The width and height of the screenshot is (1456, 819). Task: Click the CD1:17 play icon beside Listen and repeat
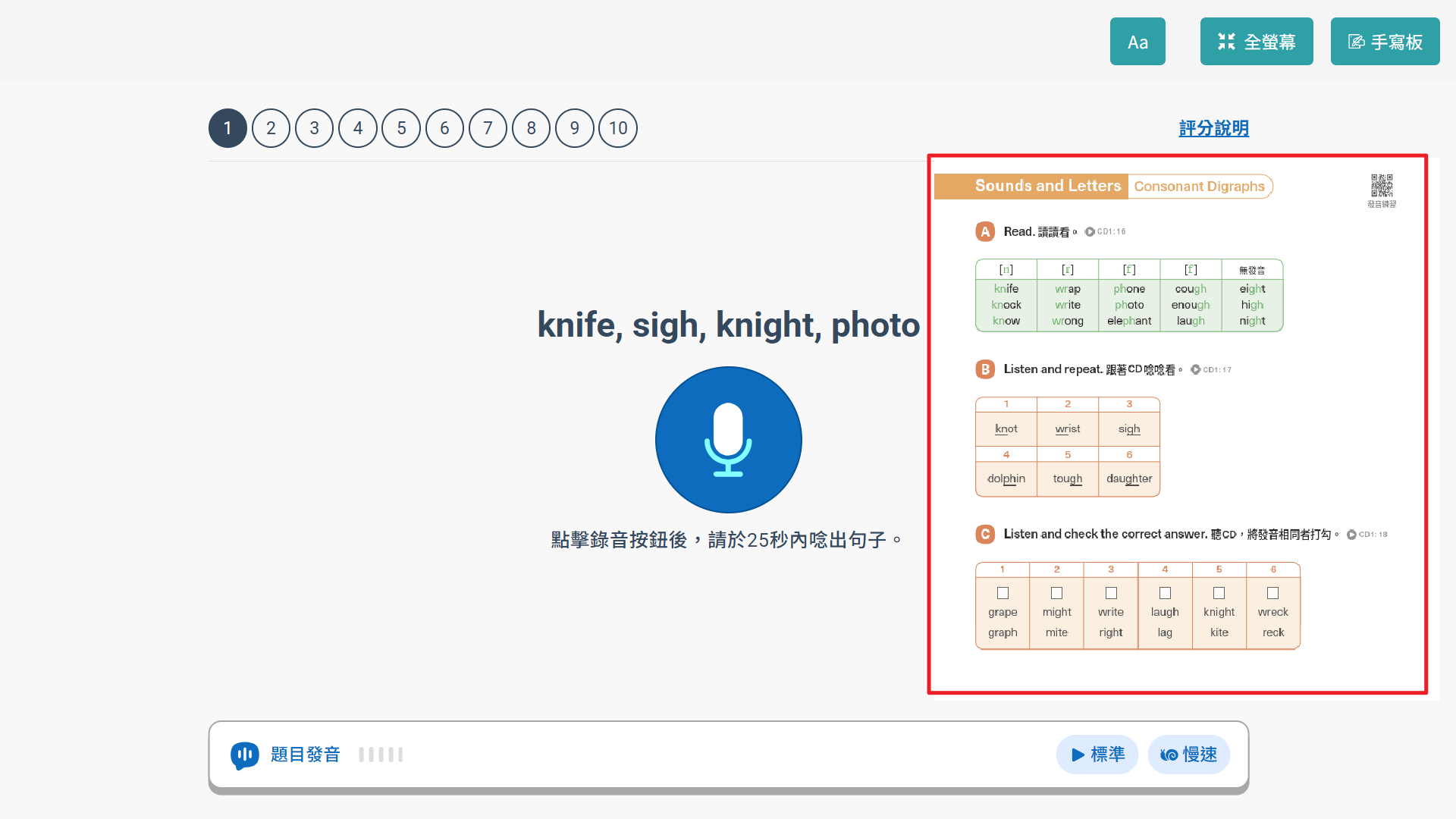click(1196, 370)
